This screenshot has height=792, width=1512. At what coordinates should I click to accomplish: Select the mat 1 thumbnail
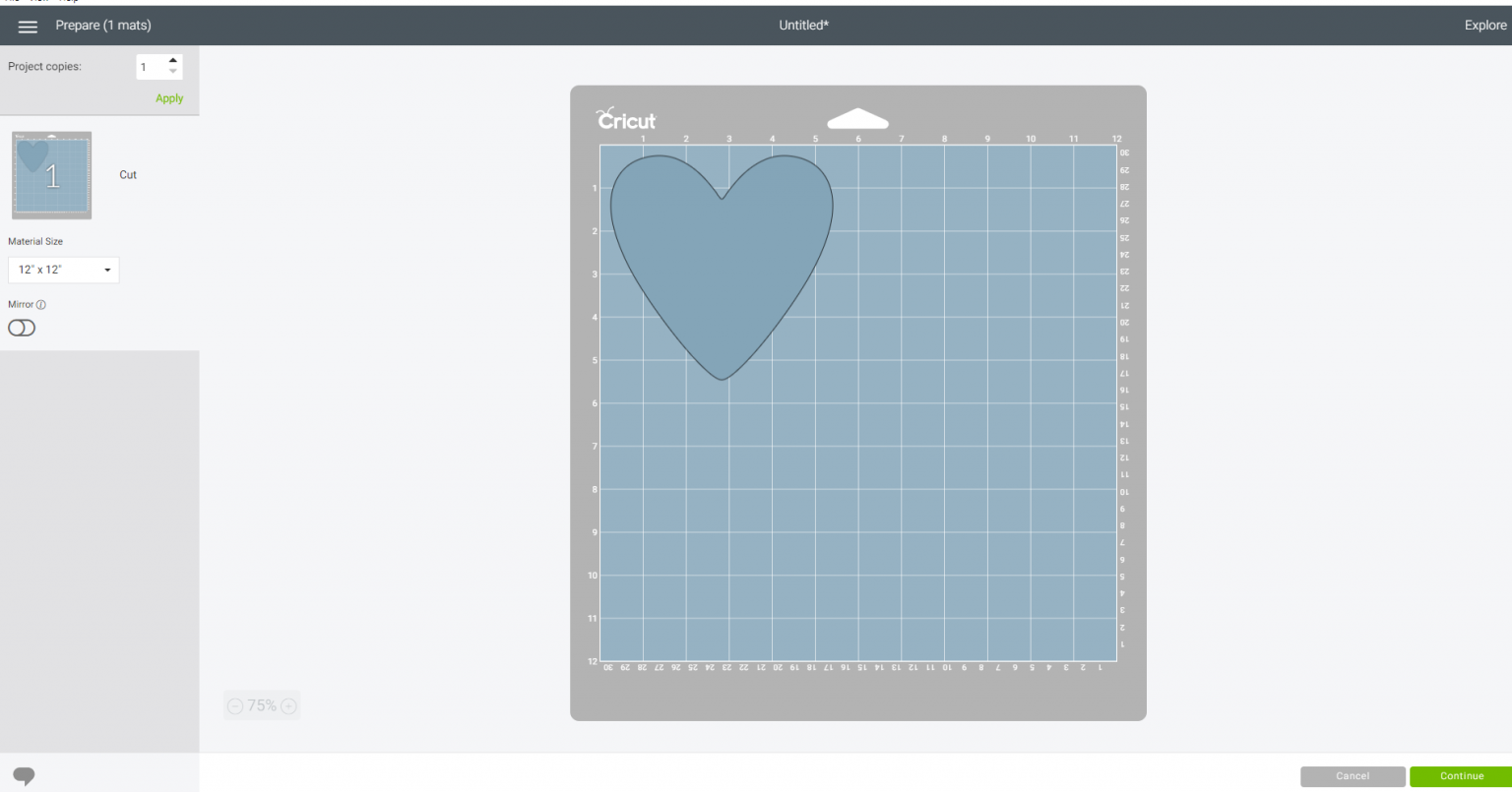coord(51,175)
